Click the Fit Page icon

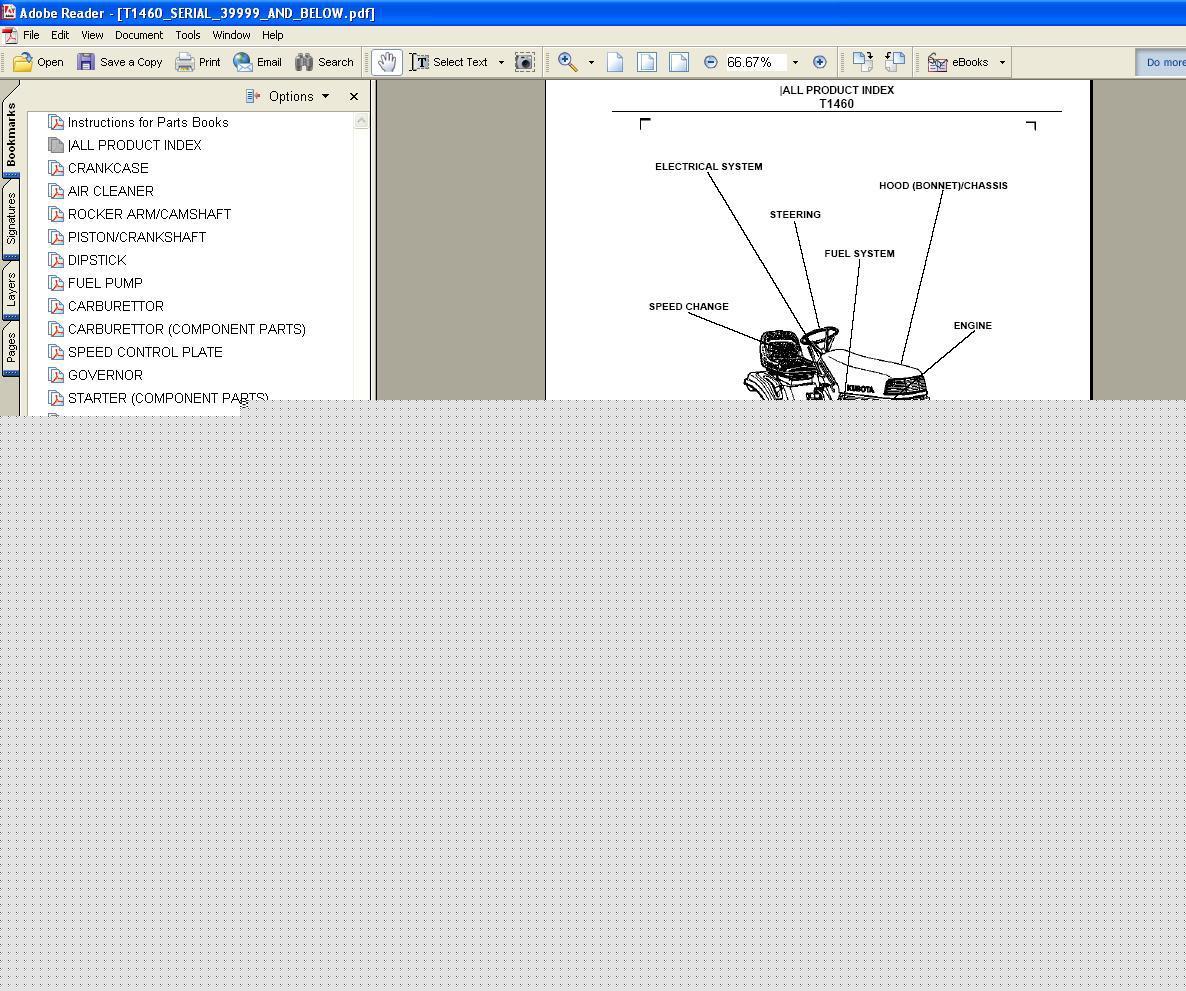pyautogui.click(x=647, y=62)
